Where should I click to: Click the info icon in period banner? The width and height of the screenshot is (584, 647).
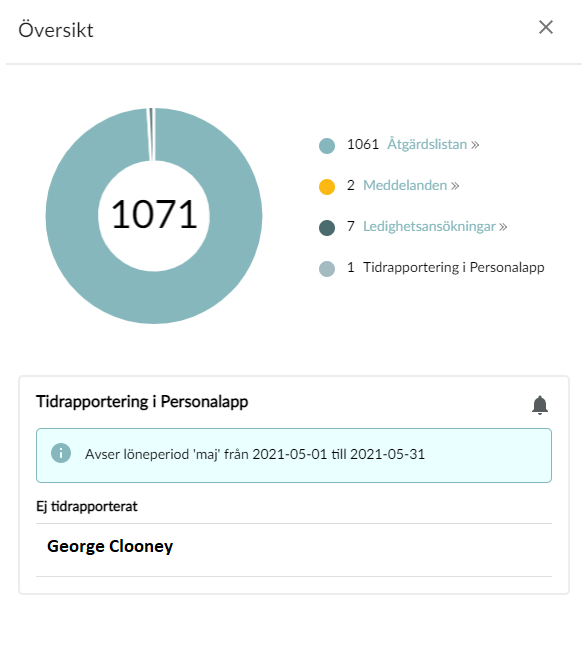[61, 453]
